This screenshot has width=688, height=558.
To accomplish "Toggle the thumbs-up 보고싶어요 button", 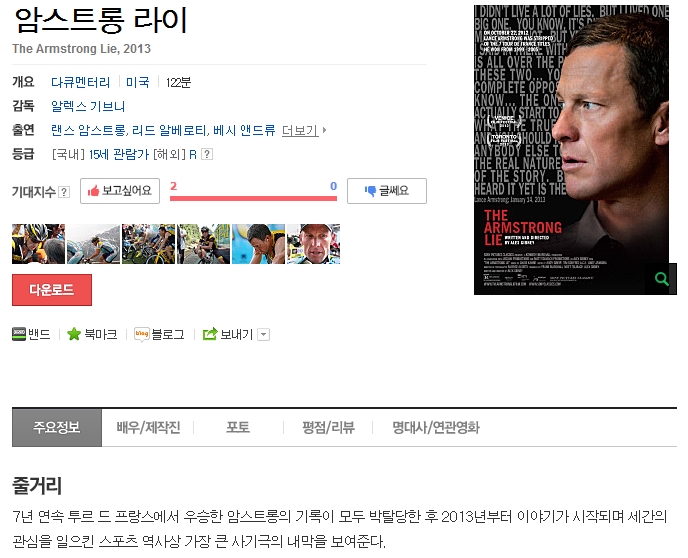I will 120,191.
